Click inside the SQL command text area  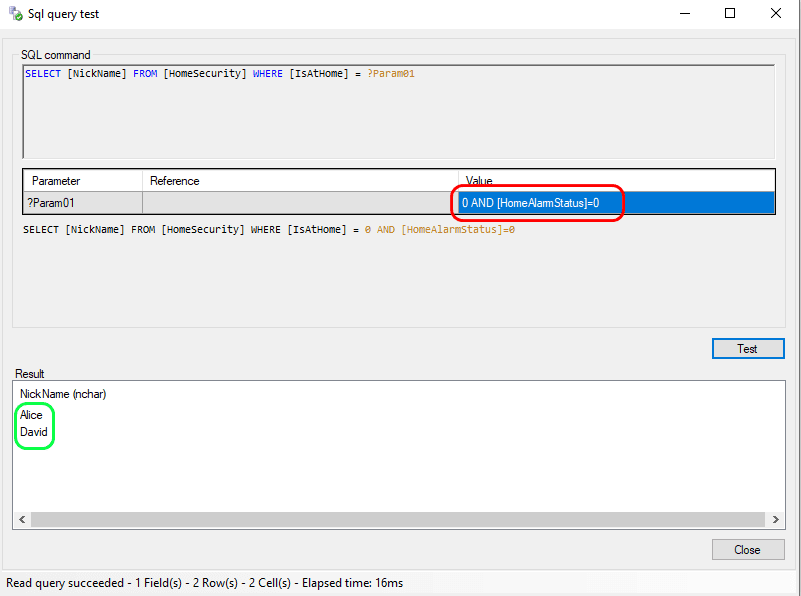click(398, 115)
